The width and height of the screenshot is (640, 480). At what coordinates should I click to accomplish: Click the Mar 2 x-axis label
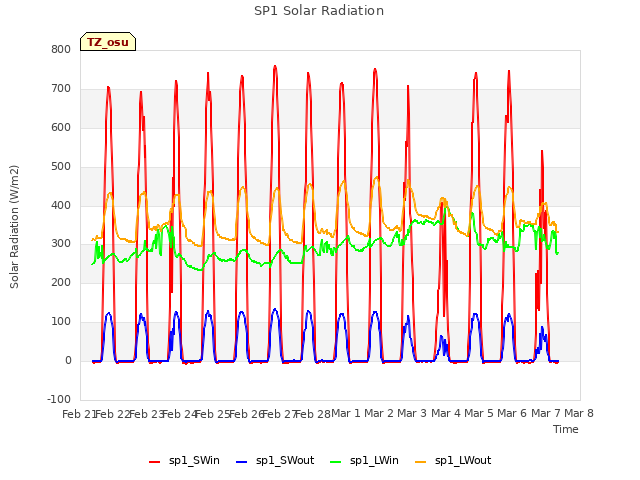pyautogui.click(x=379, y=413)
